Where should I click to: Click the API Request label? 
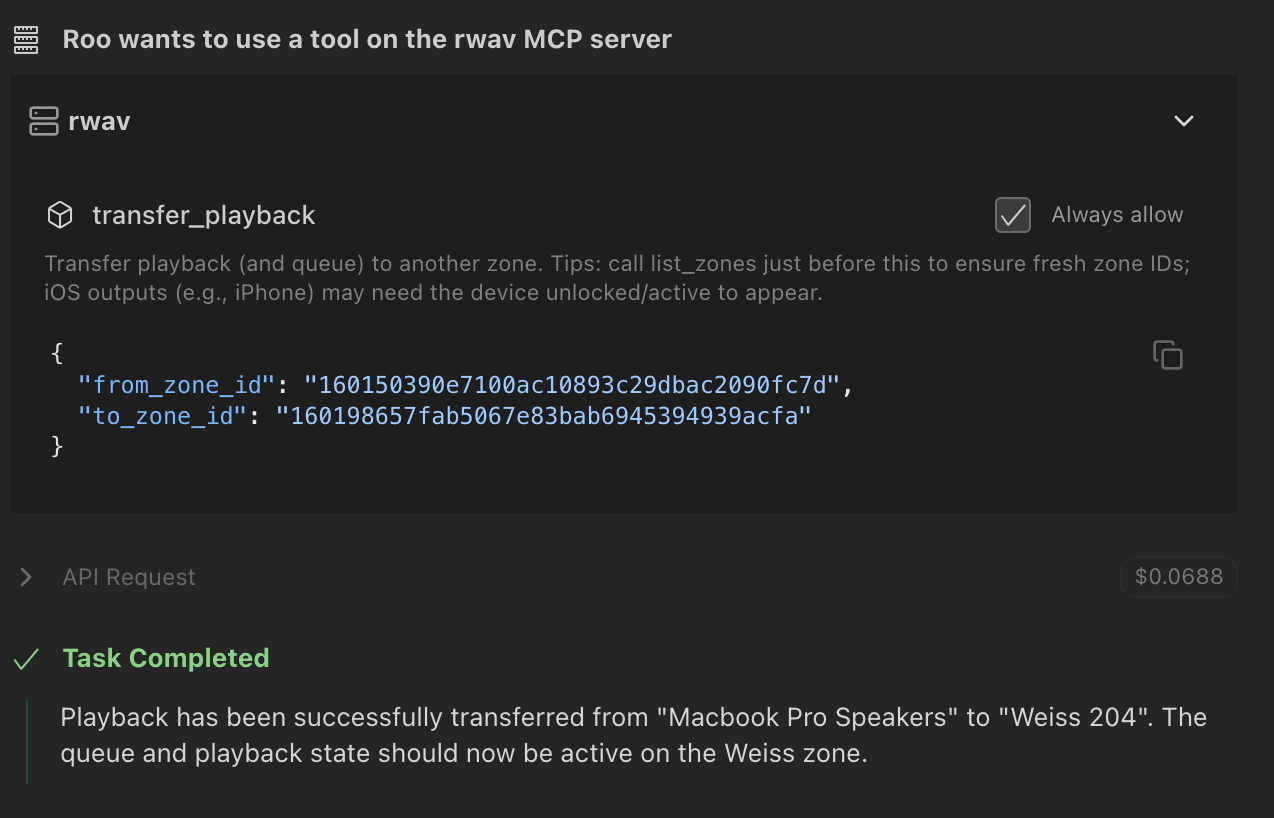[129, 577]
